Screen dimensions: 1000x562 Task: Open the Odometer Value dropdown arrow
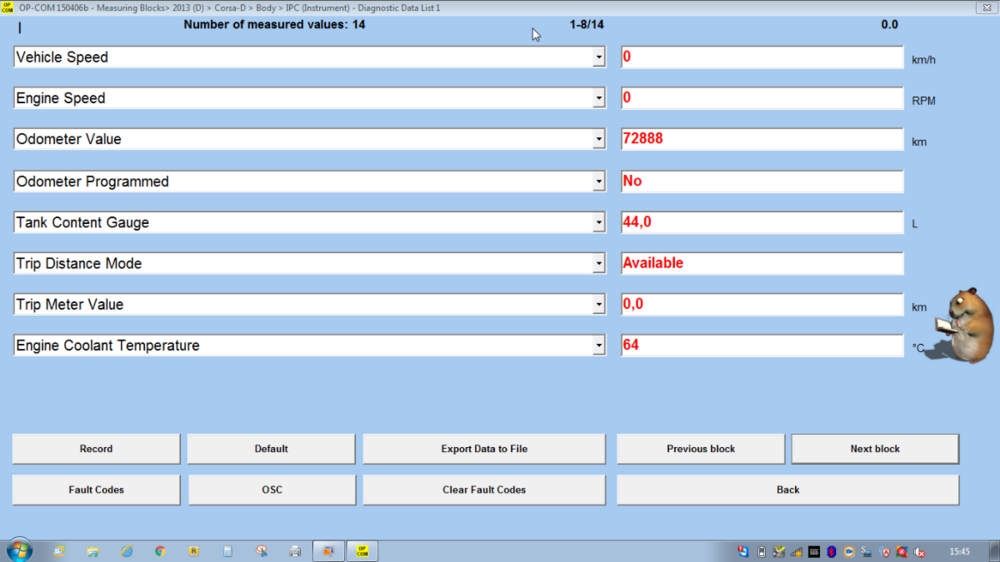tap(599, 140)
